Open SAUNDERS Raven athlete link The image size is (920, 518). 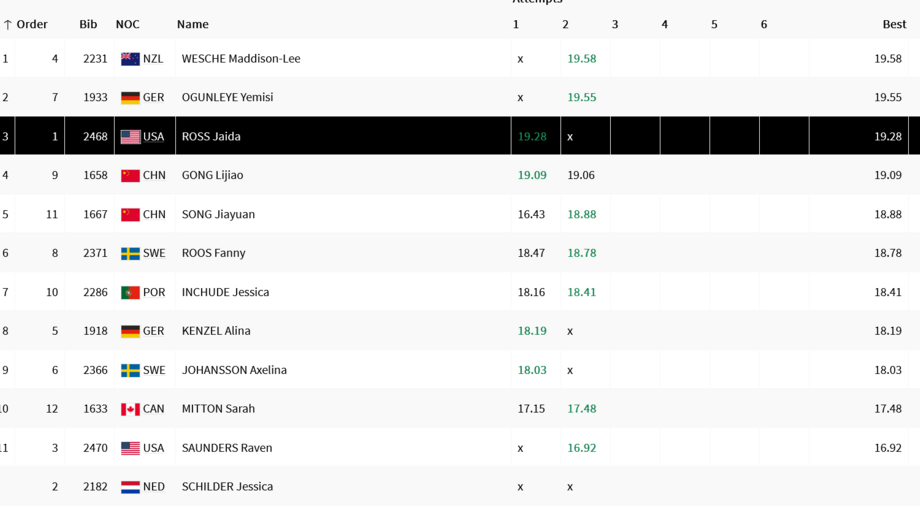227,448
